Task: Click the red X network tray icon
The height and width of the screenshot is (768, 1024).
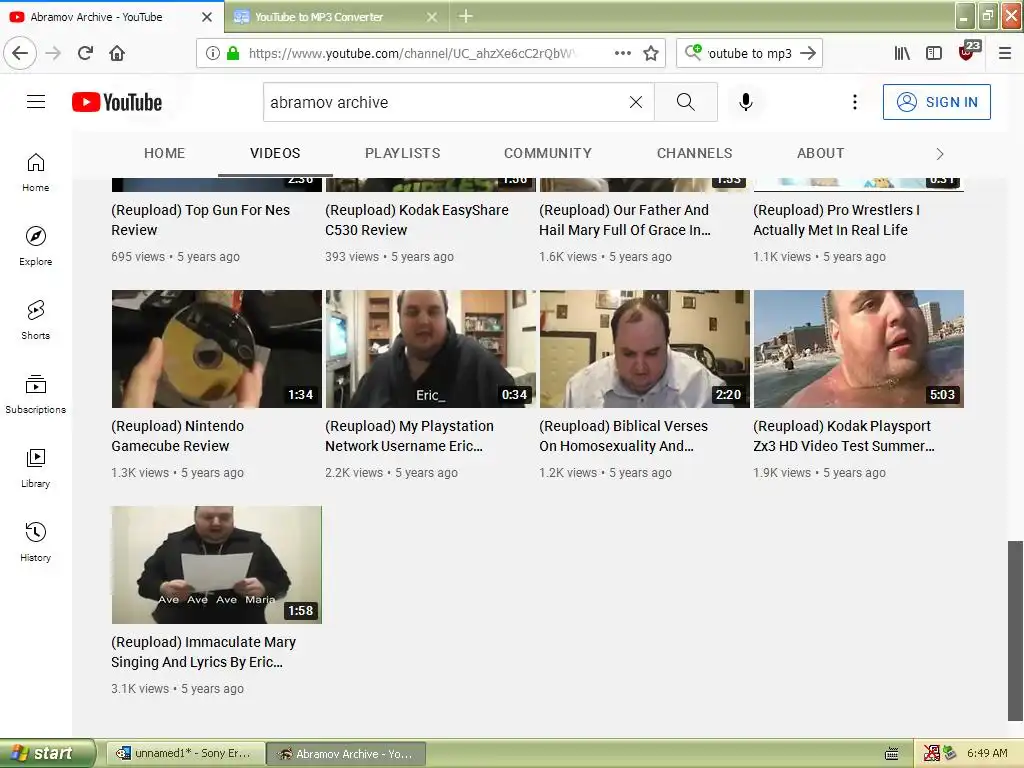Action: [x=931, y=753]
